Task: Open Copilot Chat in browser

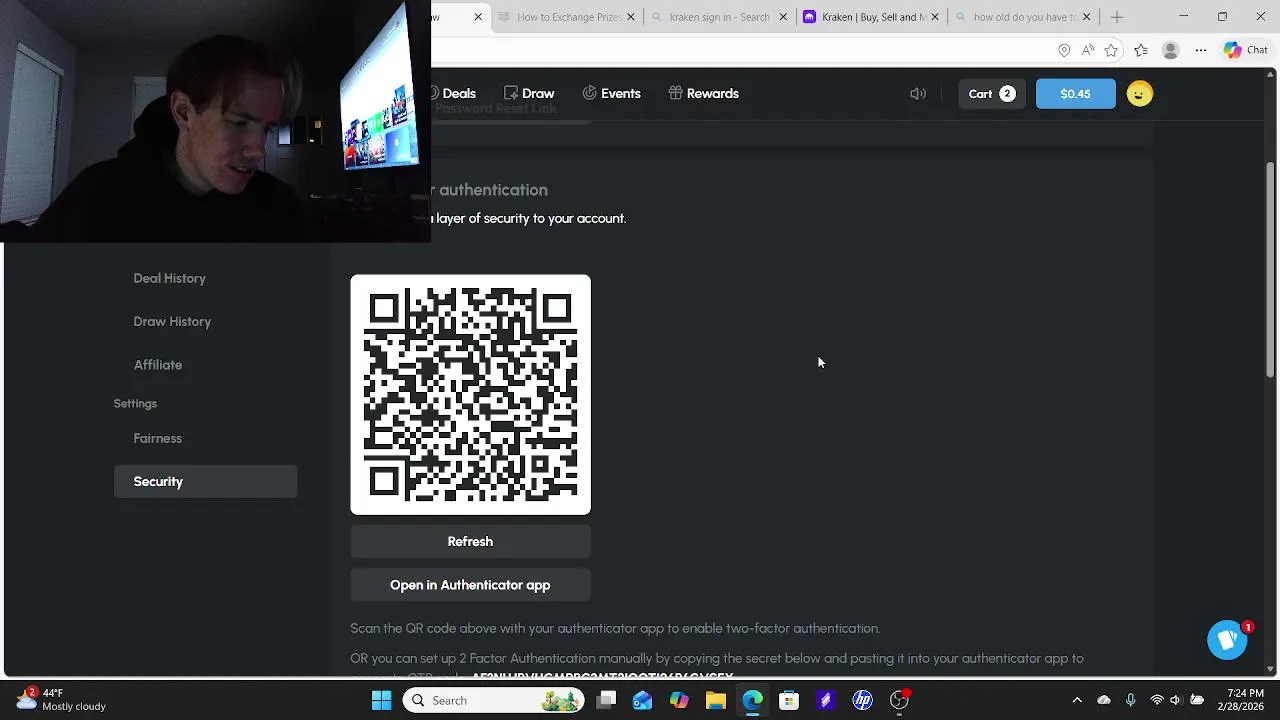Action: tap(1246, 50)
